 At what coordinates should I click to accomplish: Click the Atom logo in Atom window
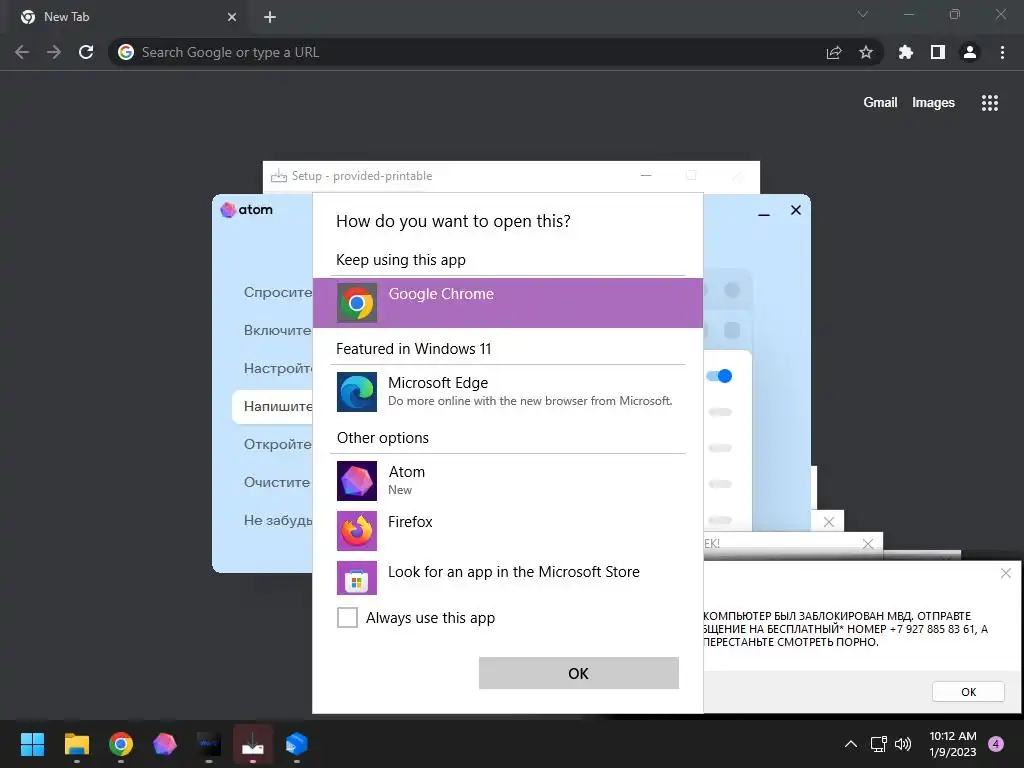247,210
